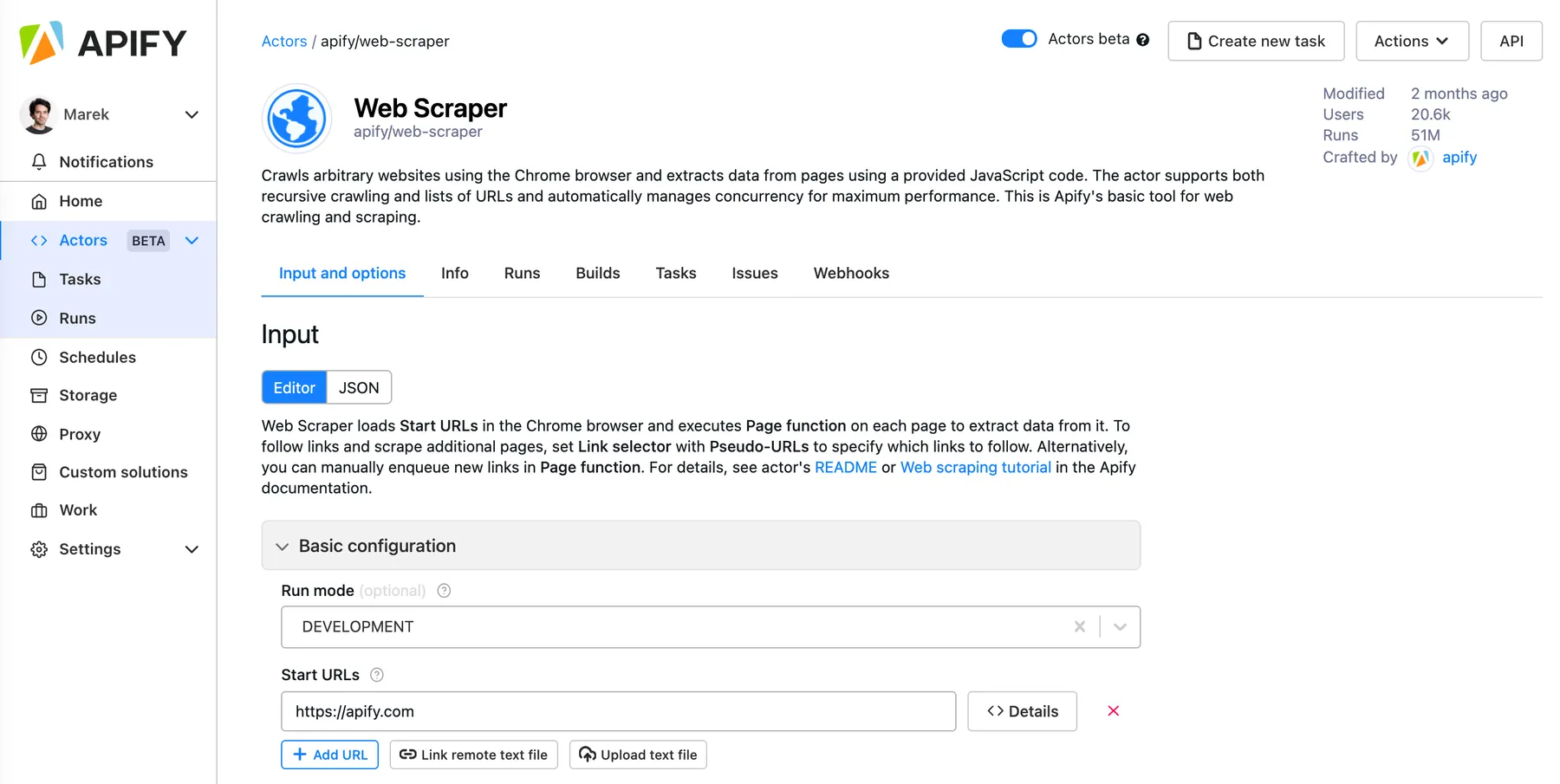The width and height of the screenshot is (1560, 784).
Task: Click the Runs play icon in sidebar
Action: coord(39,318)
